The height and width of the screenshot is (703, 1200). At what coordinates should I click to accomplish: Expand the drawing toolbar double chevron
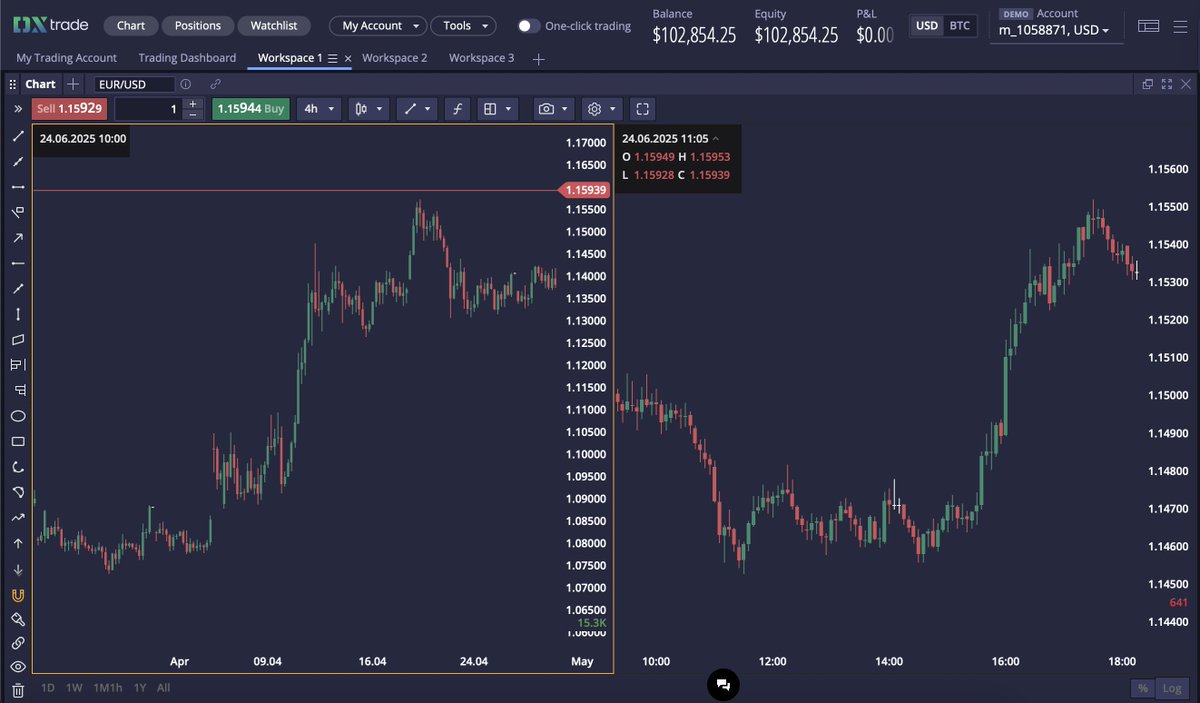pyautogui.click(x=18, y=109)
